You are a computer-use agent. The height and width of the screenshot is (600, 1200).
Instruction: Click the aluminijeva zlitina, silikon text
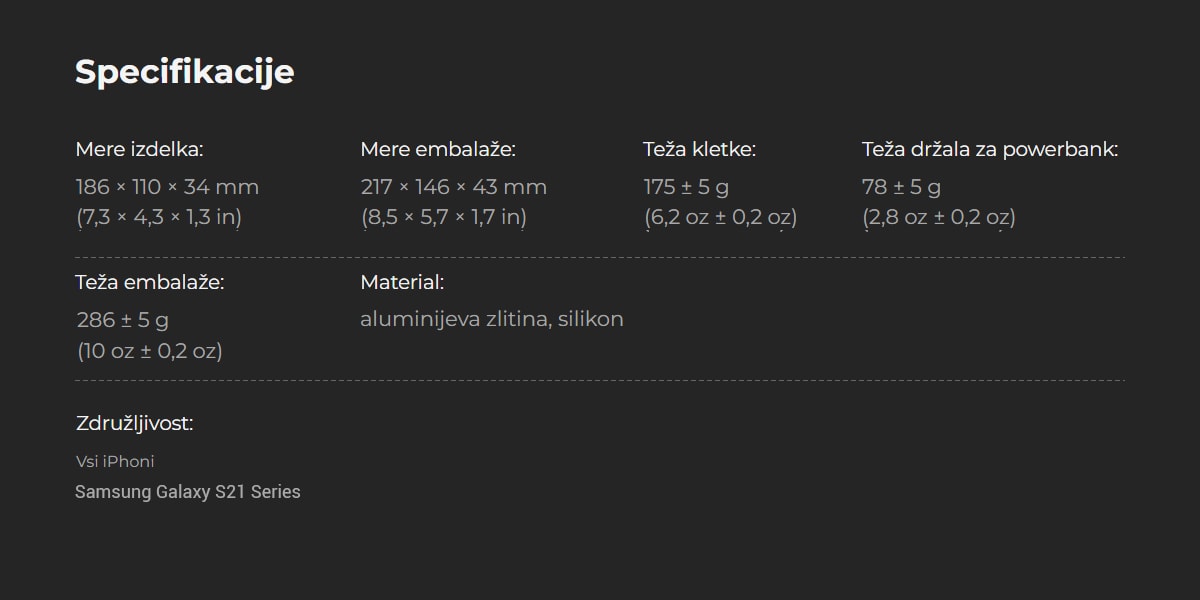pyautogui.click(x=492, y=320)
